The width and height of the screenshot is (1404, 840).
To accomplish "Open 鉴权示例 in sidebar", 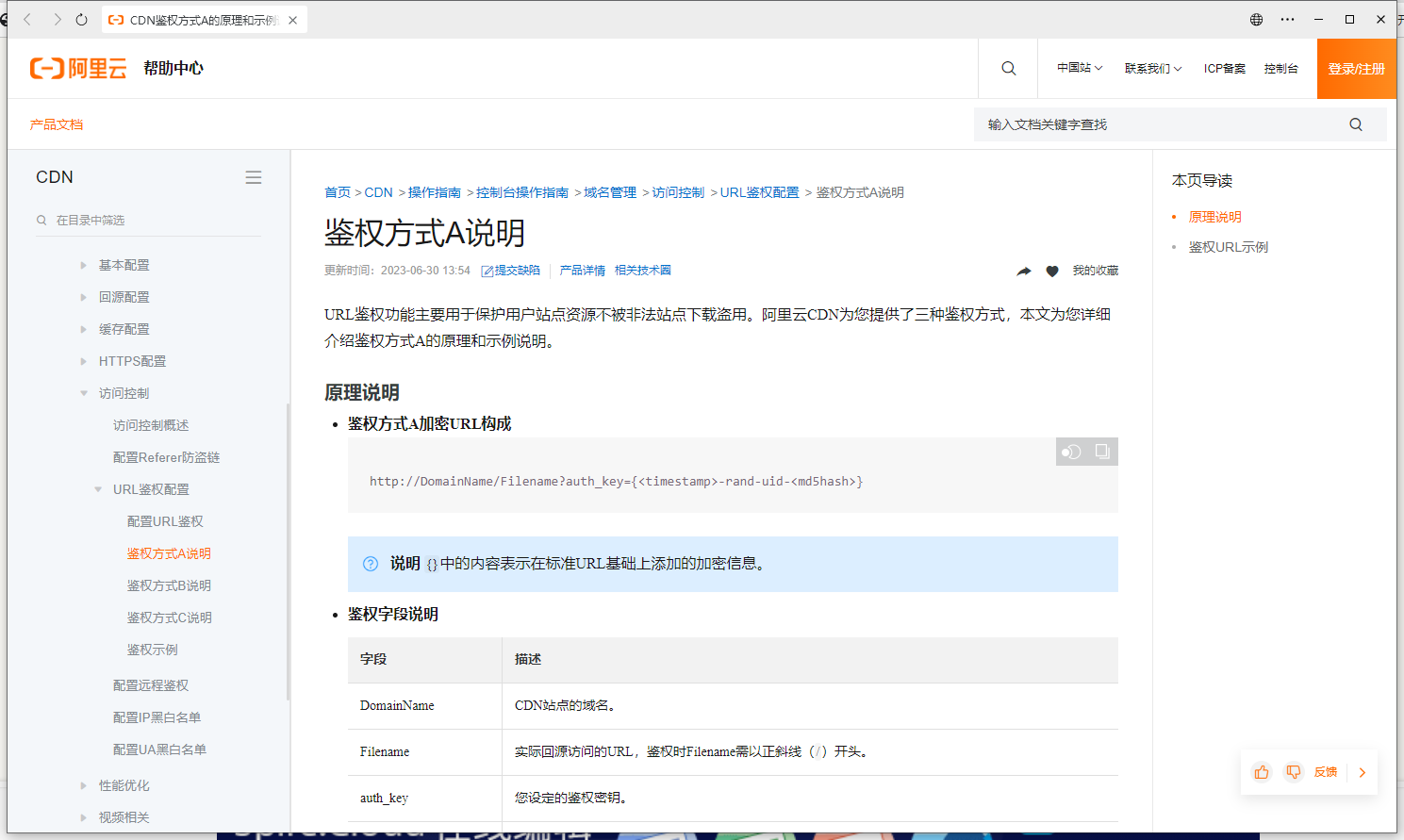I will pos(153,651).
